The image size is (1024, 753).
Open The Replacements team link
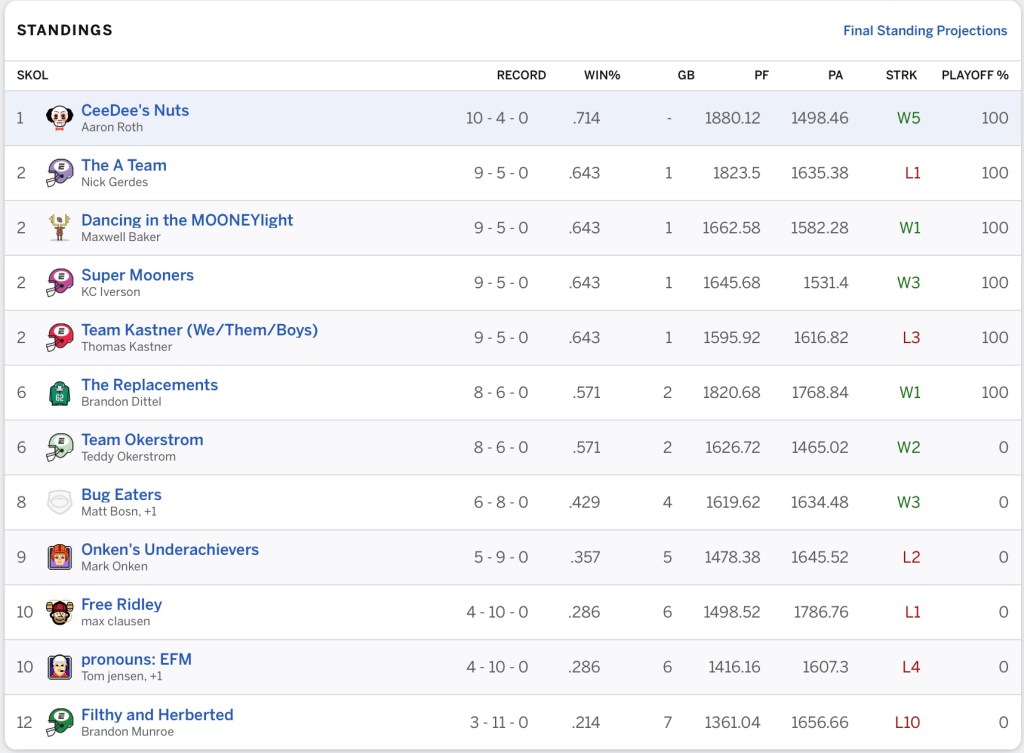(x=149, y=385)
